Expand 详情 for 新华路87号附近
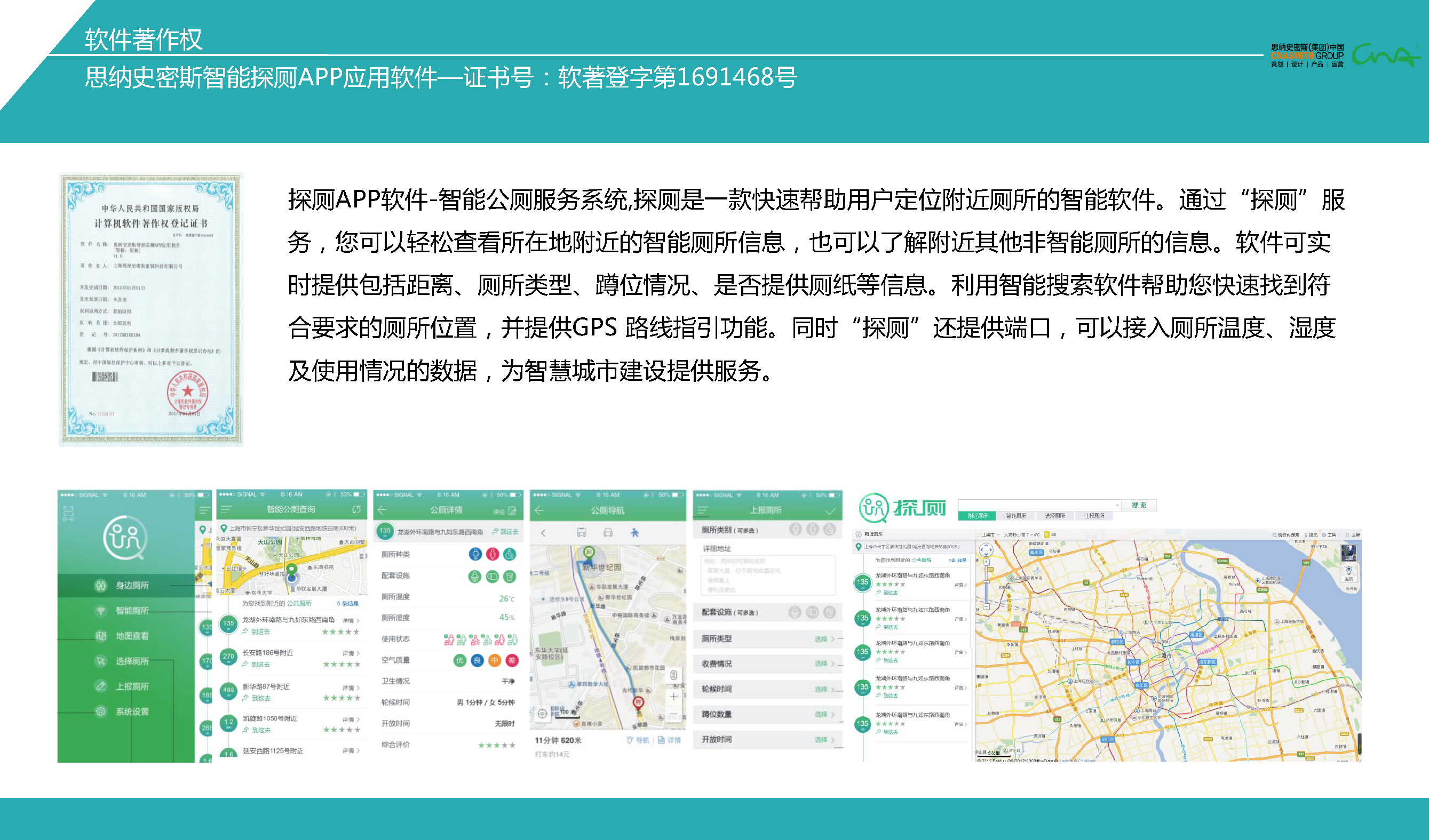This screenshot has width=1429, height=840. 351,687
